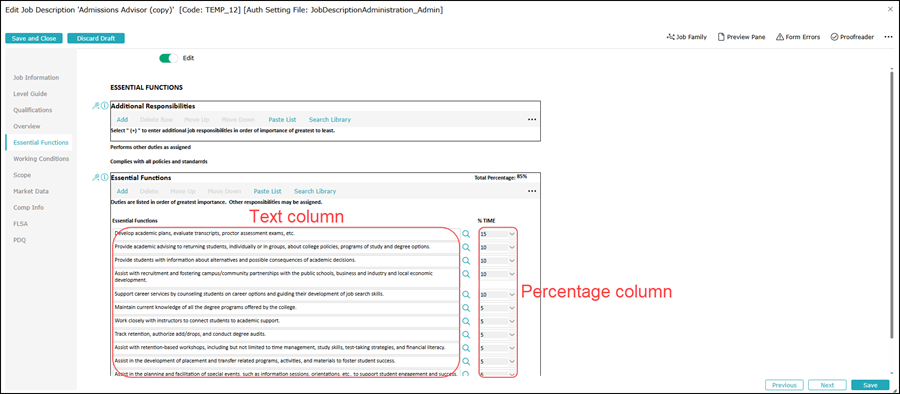
Task: Click search icon for 'Track retention' row
Action: click(466, 335)
